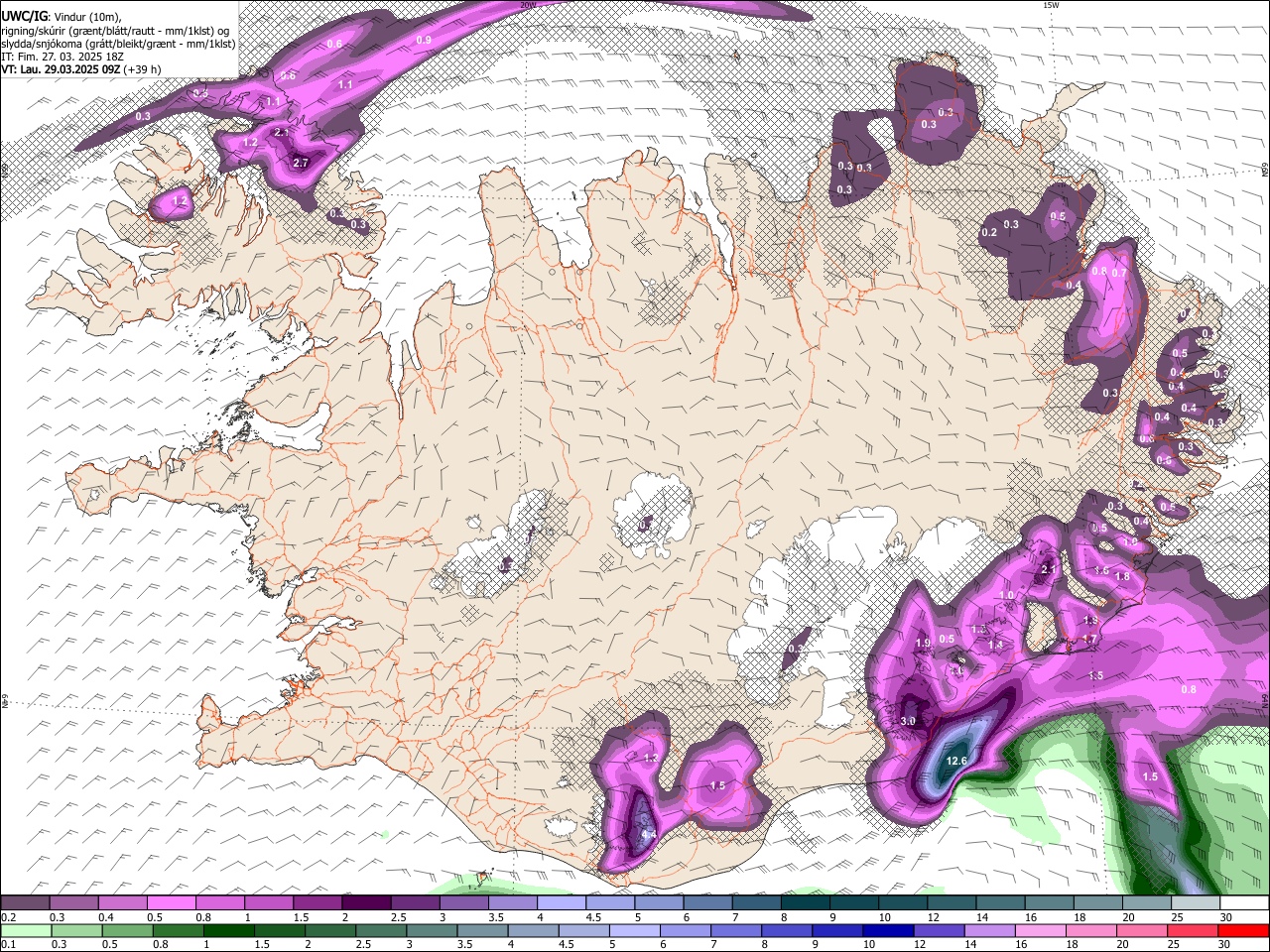The image size is (1270, 952).
Task: Pick the upper legend swatch starting at 0.4
Action: pos(122,902)
